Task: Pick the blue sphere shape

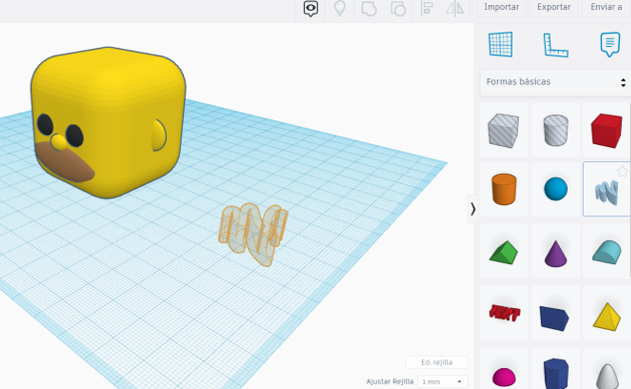Action: click(556, 189)
